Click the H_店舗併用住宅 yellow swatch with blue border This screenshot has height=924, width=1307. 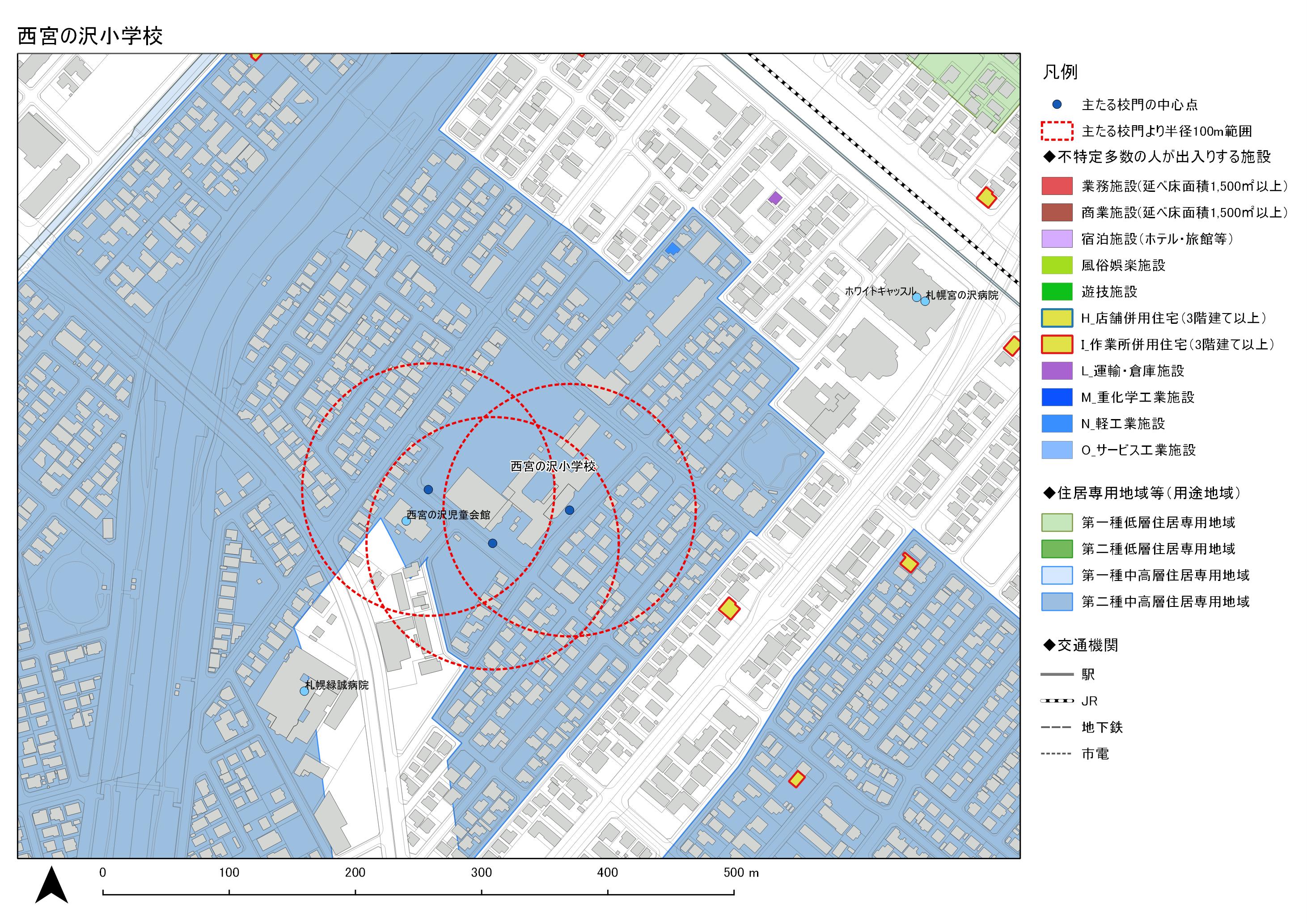pos(1057,318)
